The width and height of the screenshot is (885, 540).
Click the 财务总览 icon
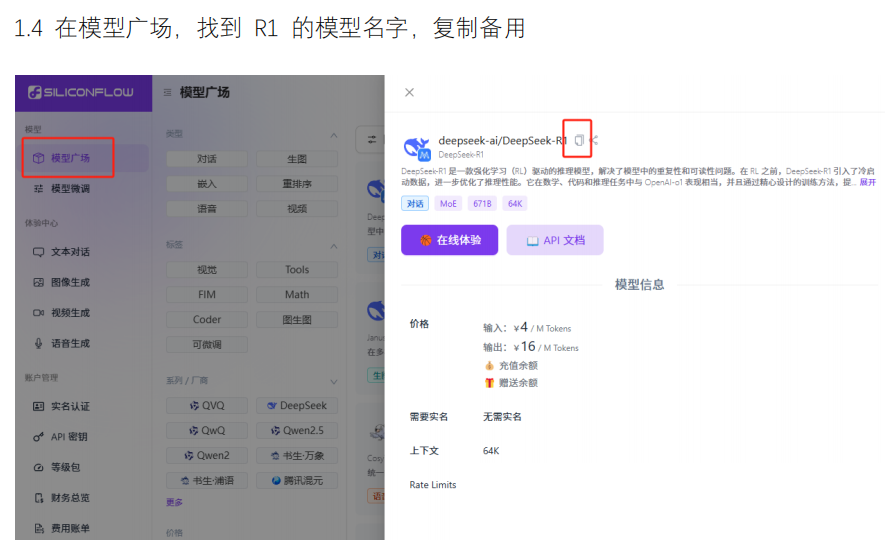click(38, 498)
